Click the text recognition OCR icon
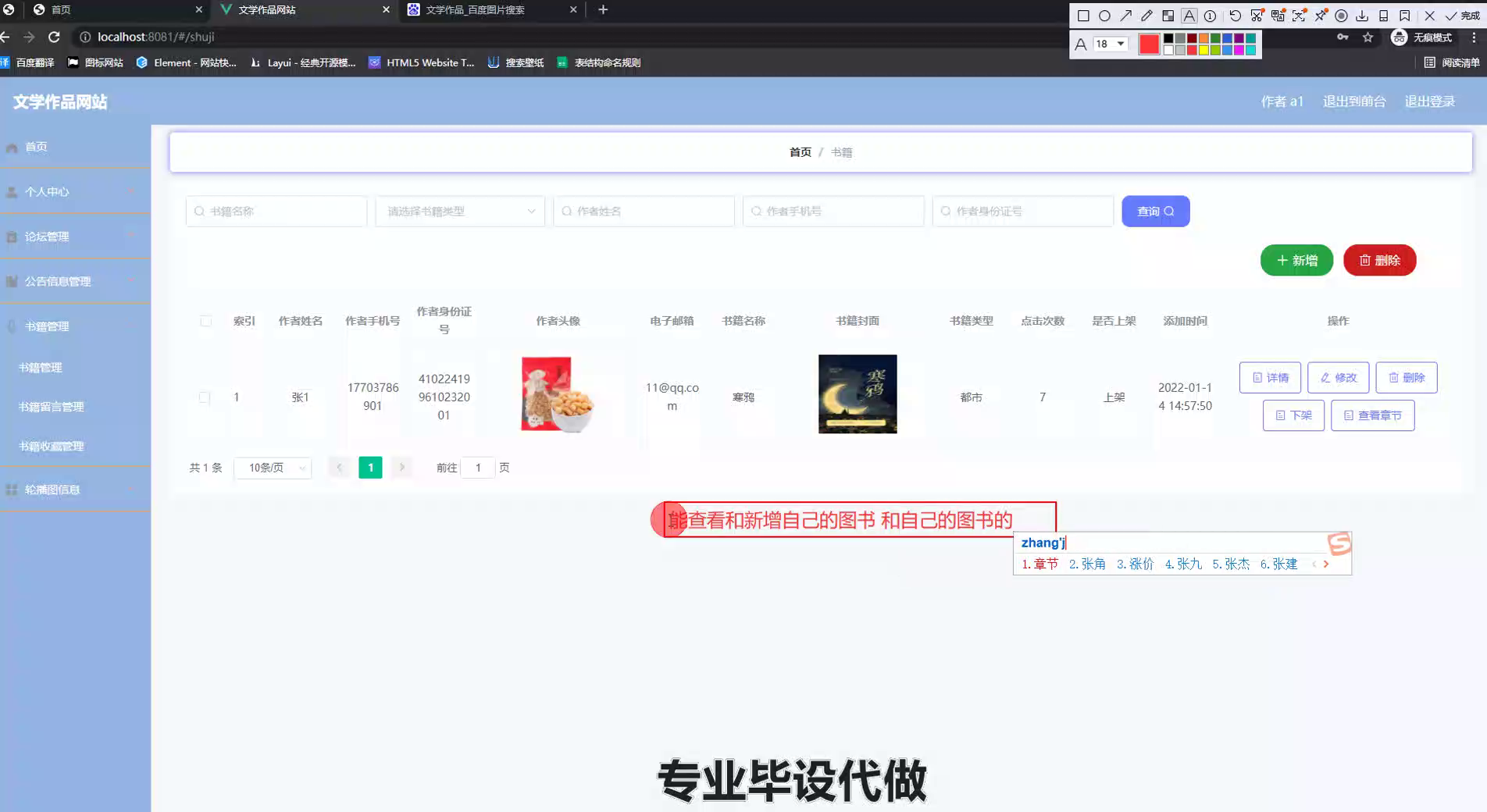Screen dimensions: 1487x812 coord(1299,16)
